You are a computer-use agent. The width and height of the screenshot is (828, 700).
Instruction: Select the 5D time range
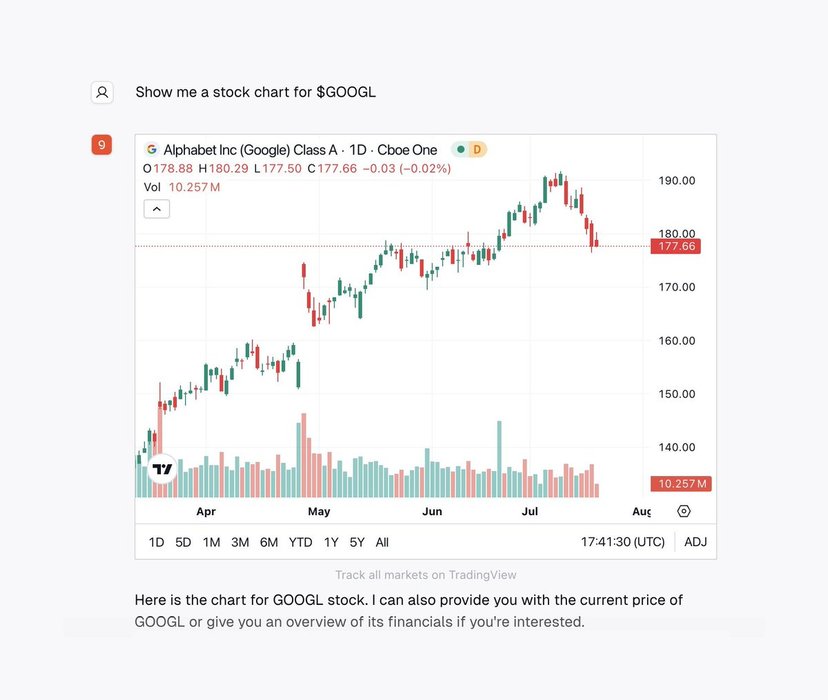click(183, 542)
